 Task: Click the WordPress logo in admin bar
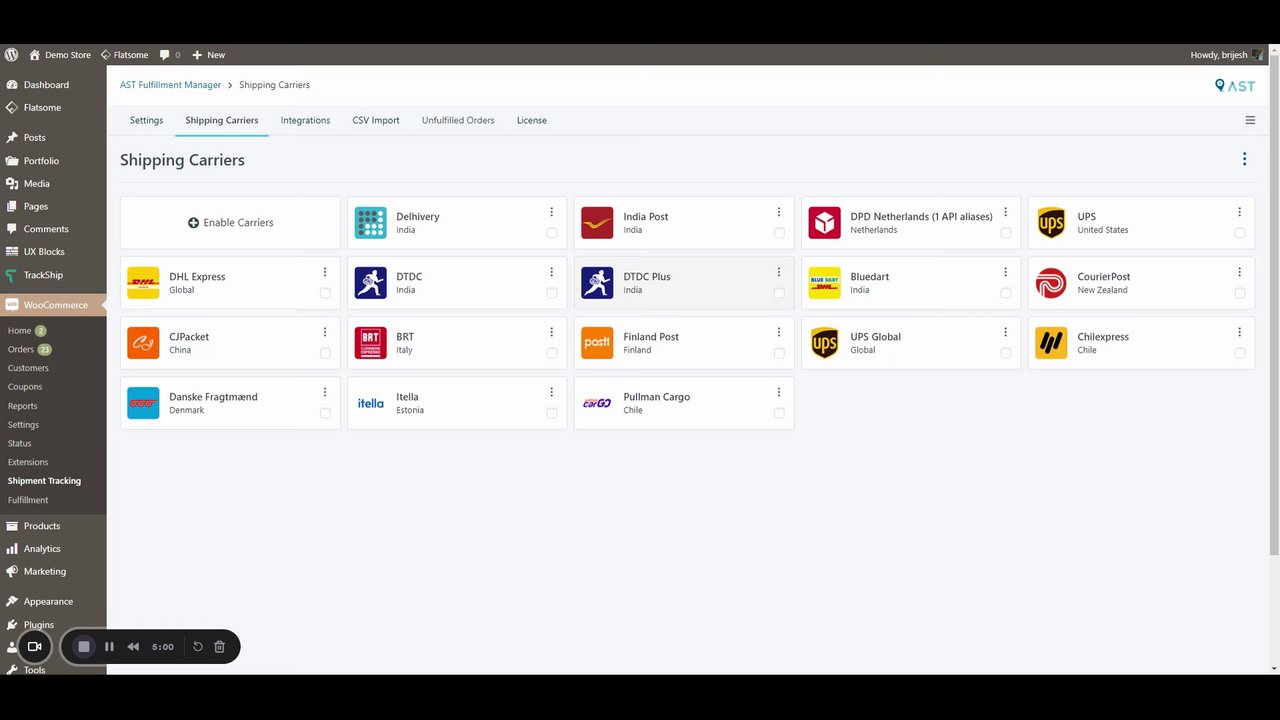(x=11, y=55)
